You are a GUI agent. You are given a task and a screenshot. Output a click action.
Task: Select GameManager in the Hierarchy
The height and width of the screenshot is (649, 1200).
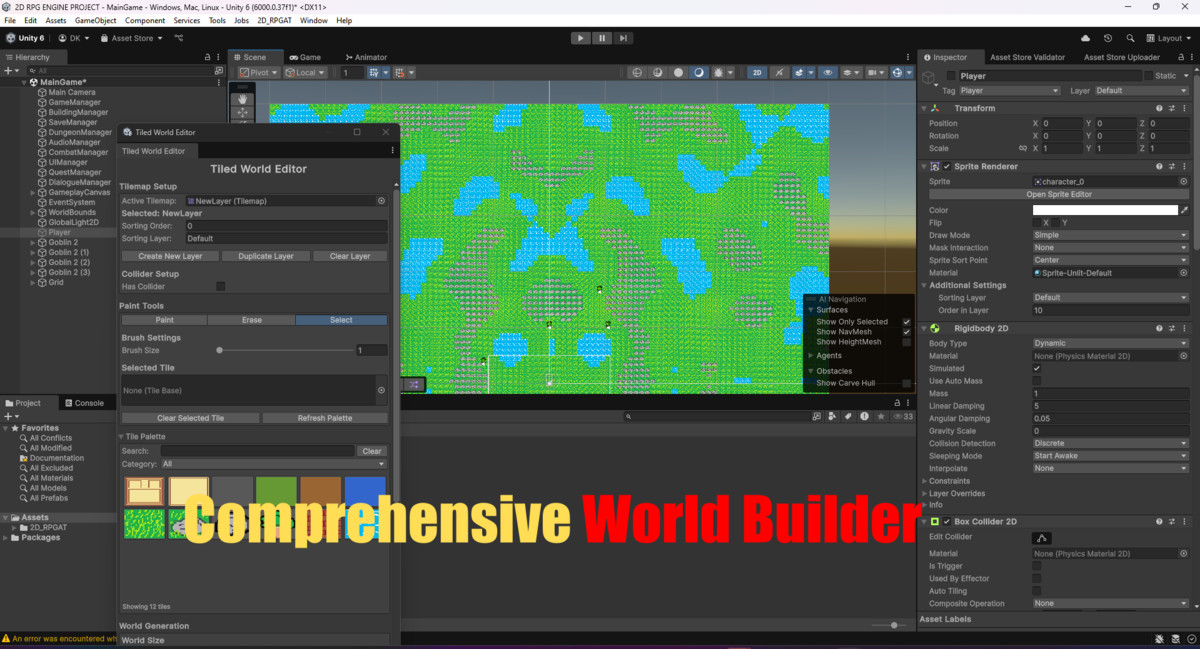click(74, 102)
